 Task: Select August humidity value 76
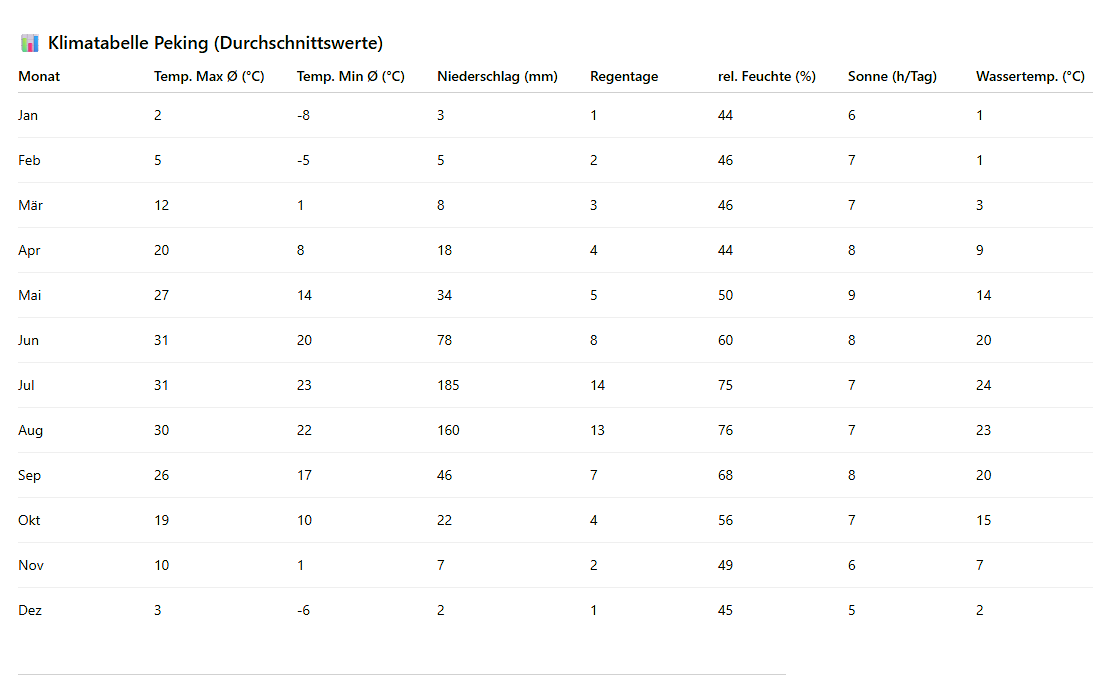(725, 430)
